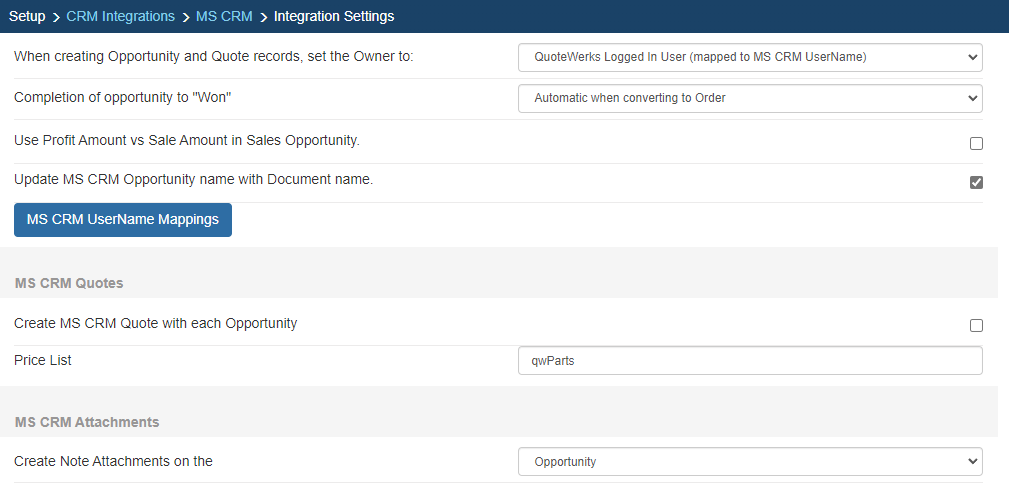This screenshot has width=1009, height=487.
Task: Click the Price List input field
Action: [750, 361]
